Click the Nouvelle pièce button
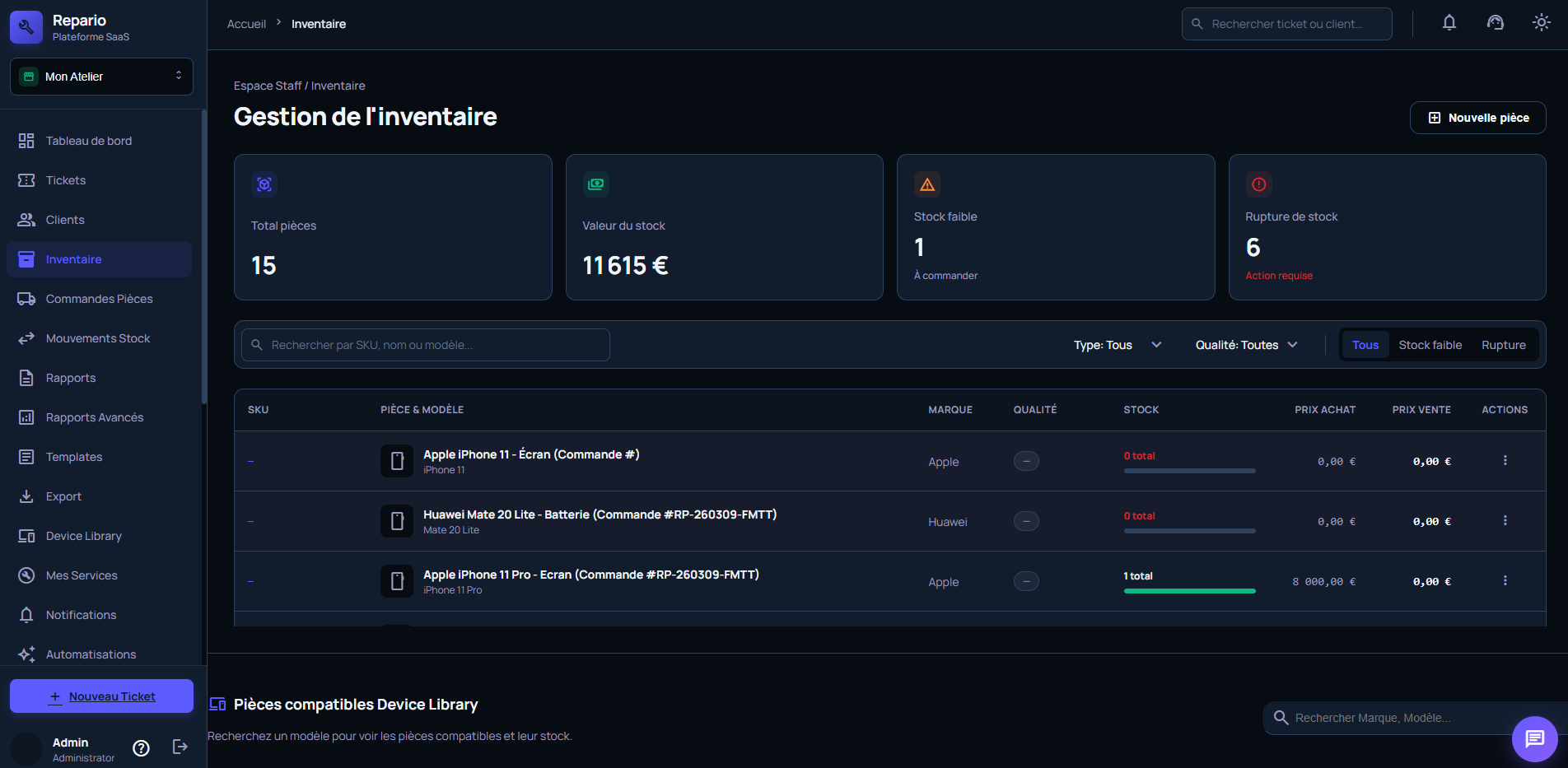The width and height of the screenshot is (1568, 768). click(x=1477, y=118)
